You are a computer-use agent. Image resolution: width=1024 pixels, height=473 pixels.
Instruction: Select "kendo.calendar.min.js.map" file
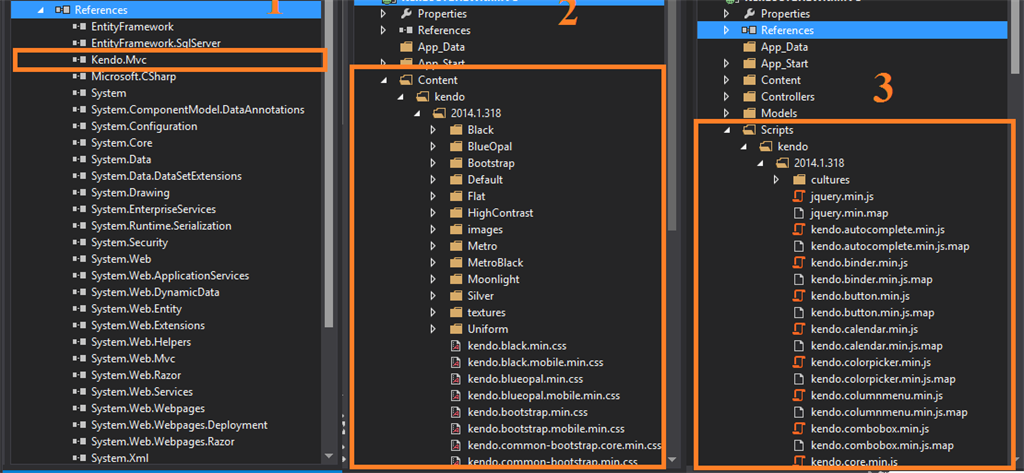pyautogui.click(x=876, y=346)
